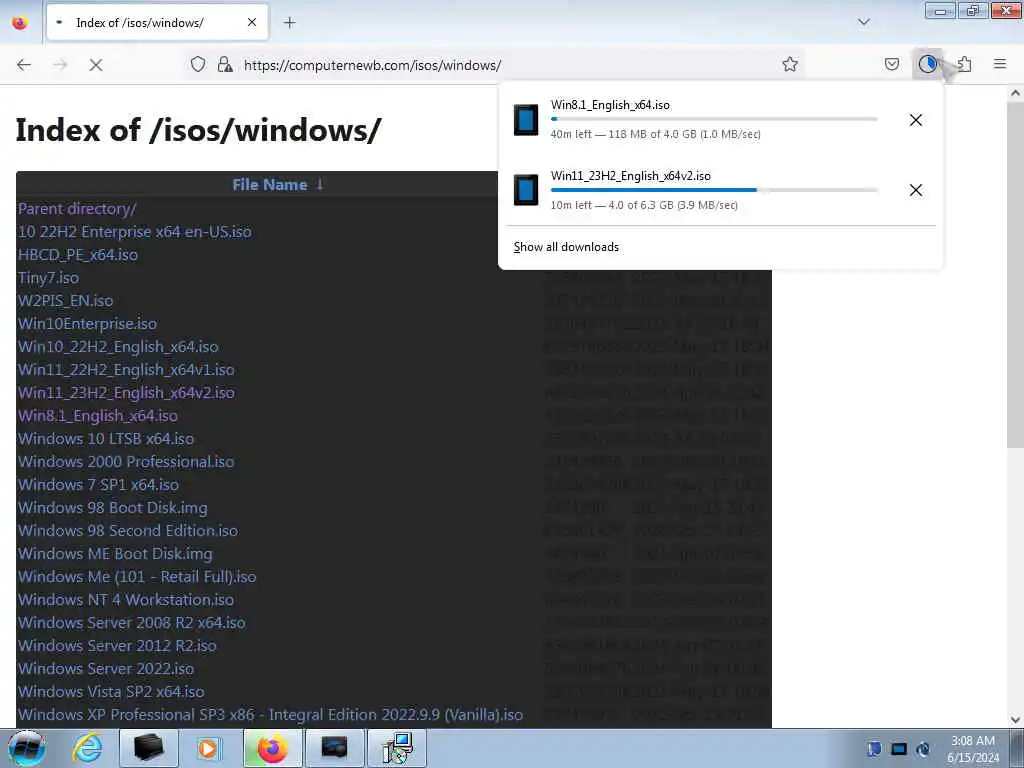The height and width of the screenshot is (768, 1024).
Task: Click Win8.1 download file icon in panel
Action: click(526, 120)
